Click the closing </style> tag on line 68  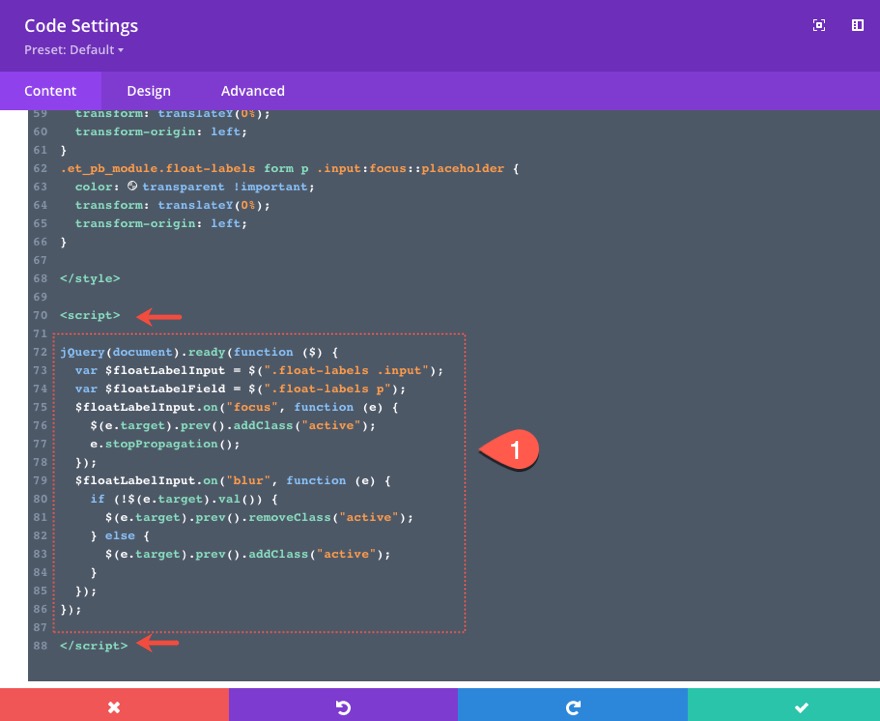click(90, 278)
